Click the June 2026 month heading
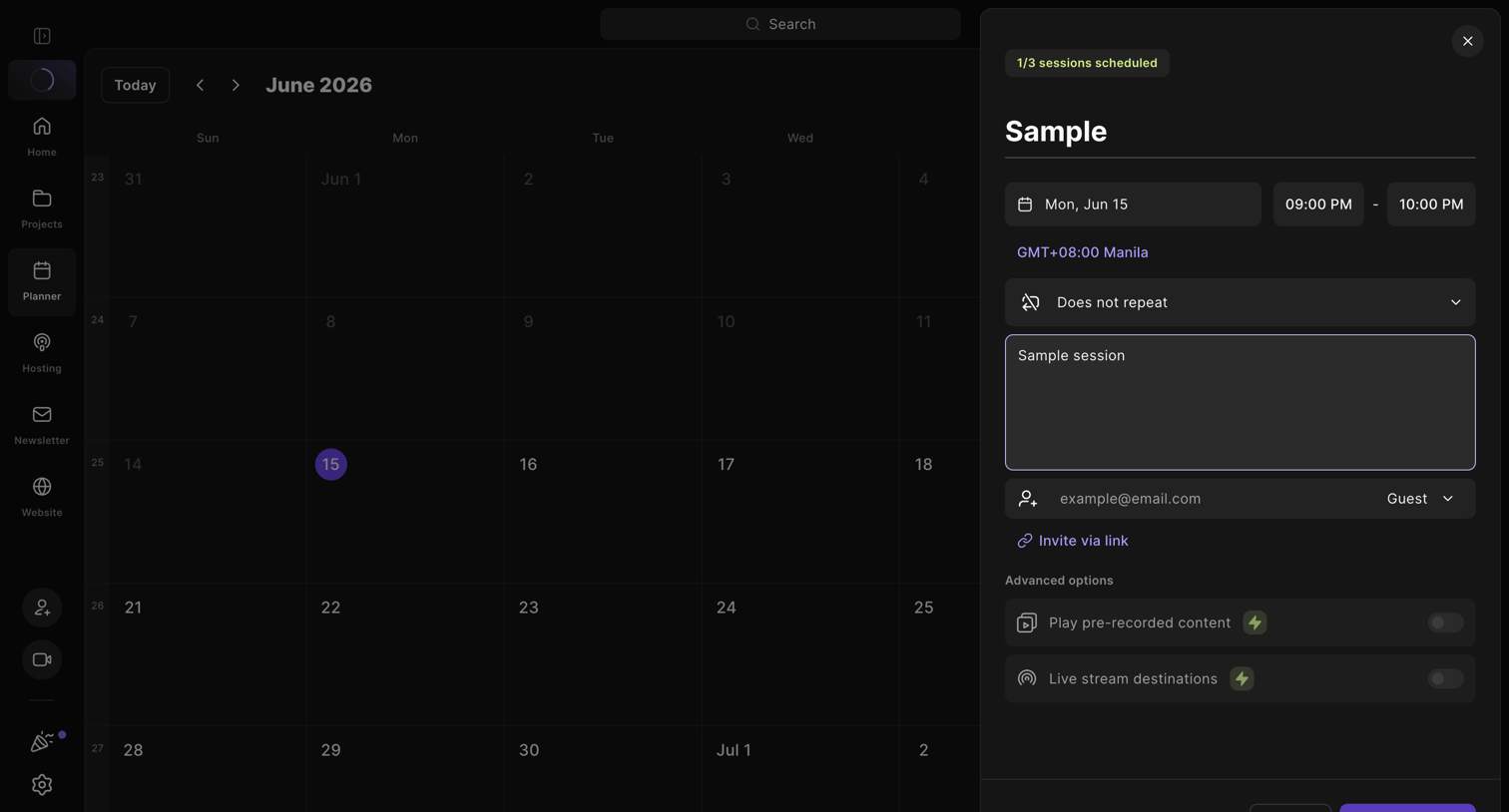This screenshot has height=812, width=1509. pos(318,85)
